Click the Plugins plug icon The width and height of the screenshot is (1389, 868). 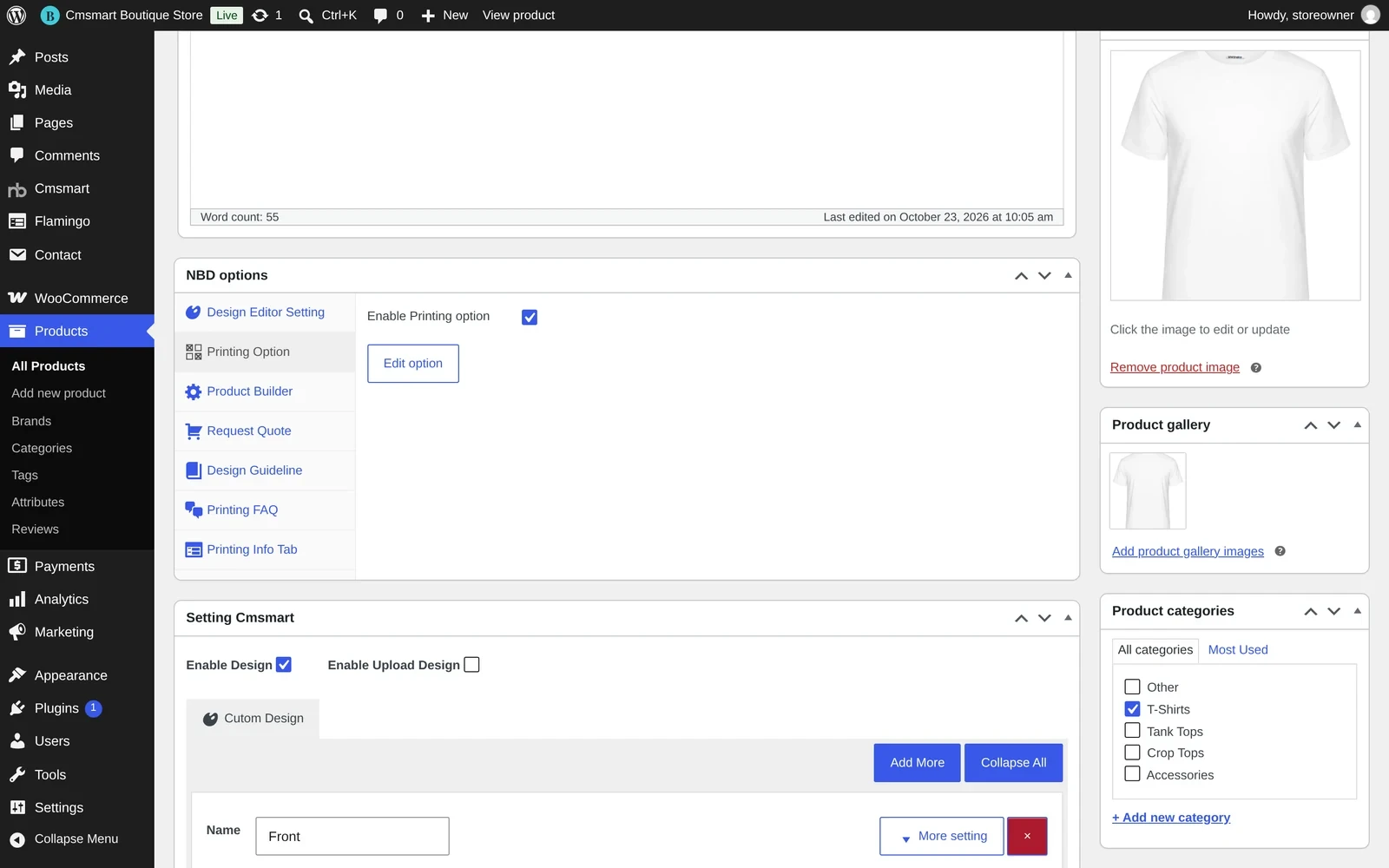coord(17,708)
